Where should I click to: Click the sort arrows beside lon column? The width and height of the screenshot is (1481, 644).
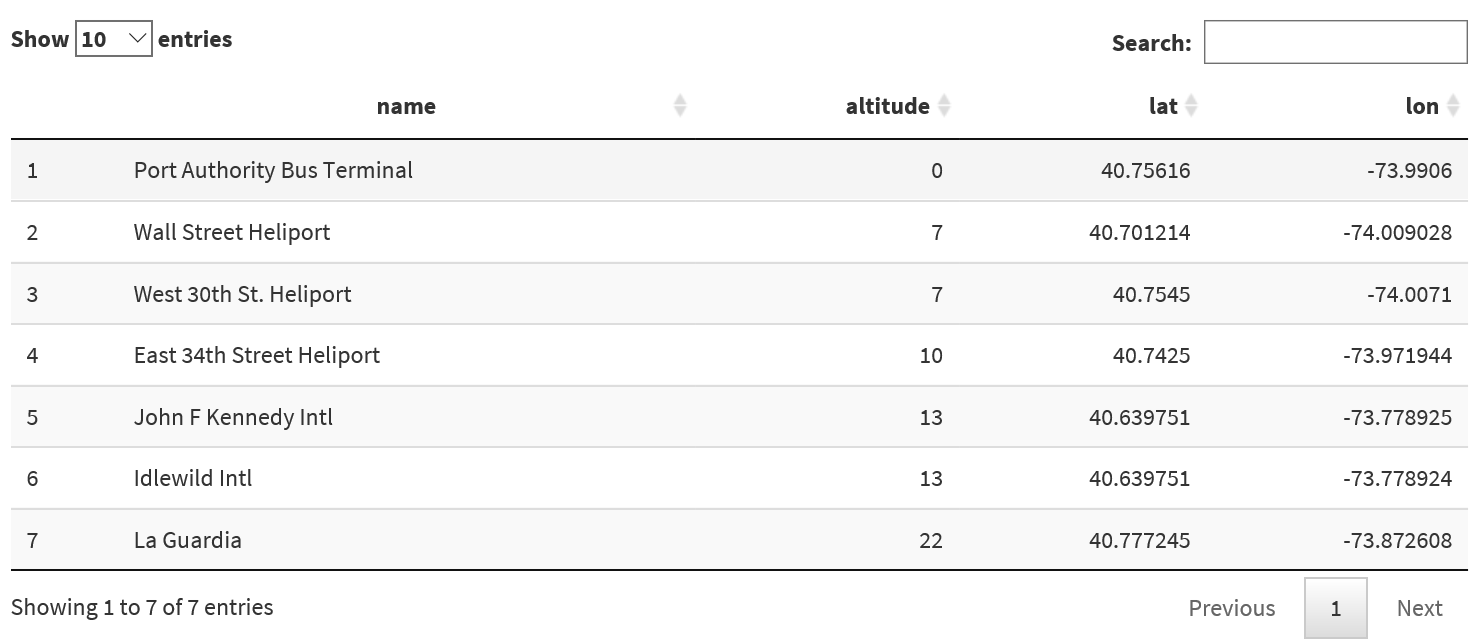[x=1454, y=105]
